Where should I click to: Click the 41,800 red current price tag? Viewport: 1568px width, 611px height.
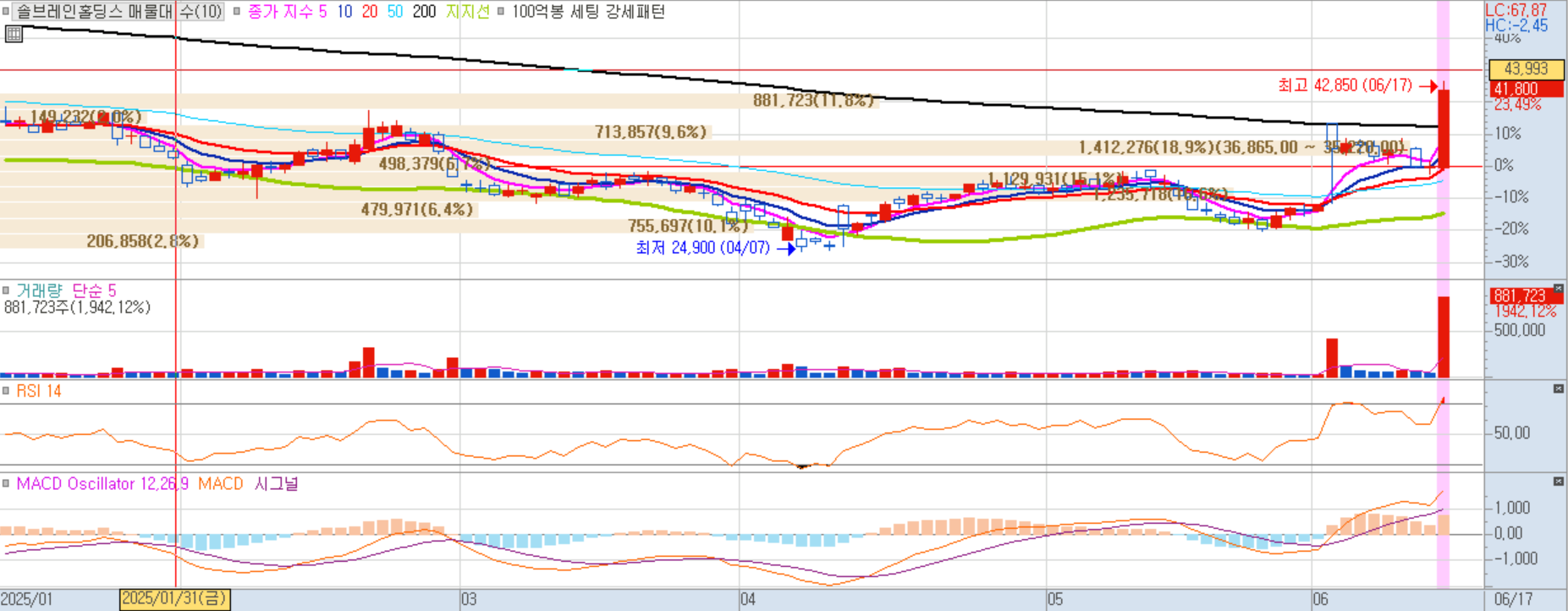coord(1526,89)
